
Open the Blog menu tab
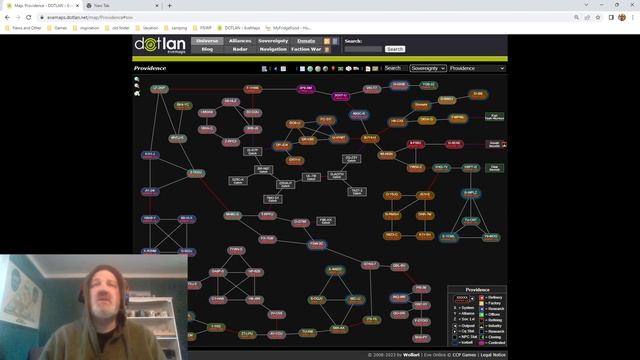click(207, 49)
